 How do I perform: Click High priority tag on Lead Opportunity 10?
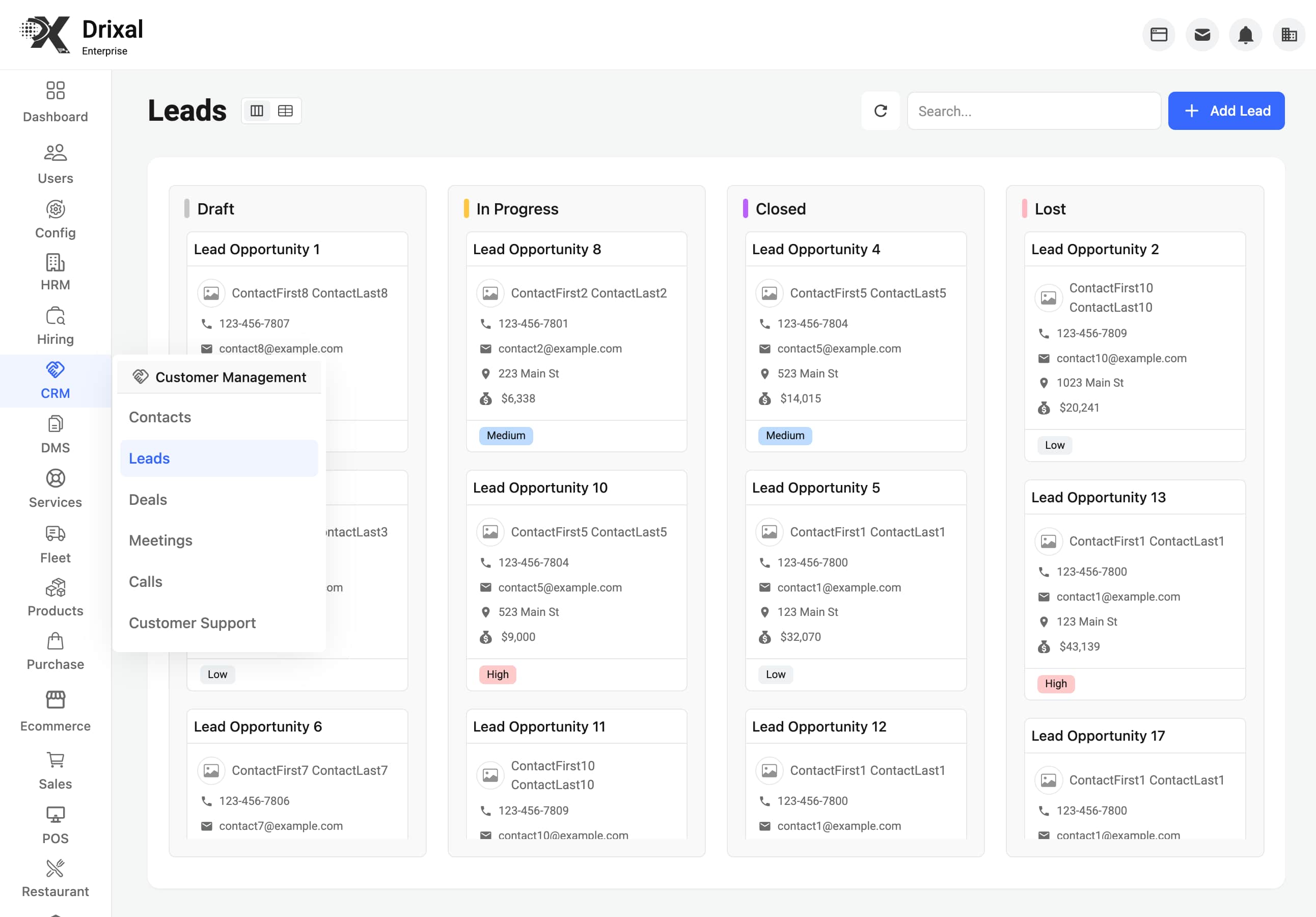[497, 675]
